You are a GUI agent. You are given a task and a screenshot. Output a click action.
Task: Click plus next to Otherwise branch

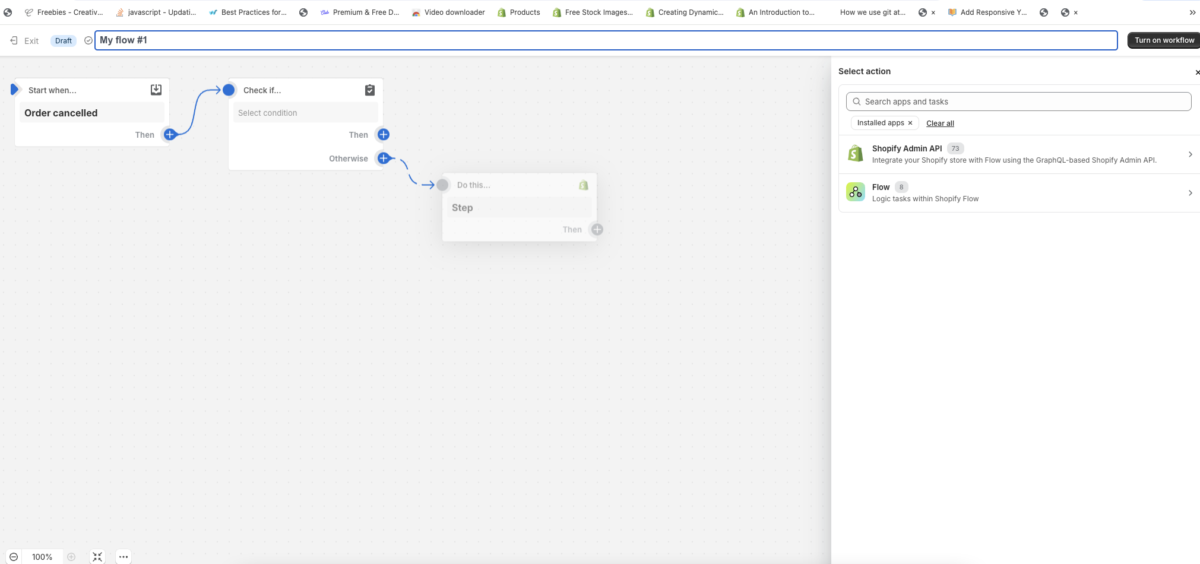(x=383, y=158)
